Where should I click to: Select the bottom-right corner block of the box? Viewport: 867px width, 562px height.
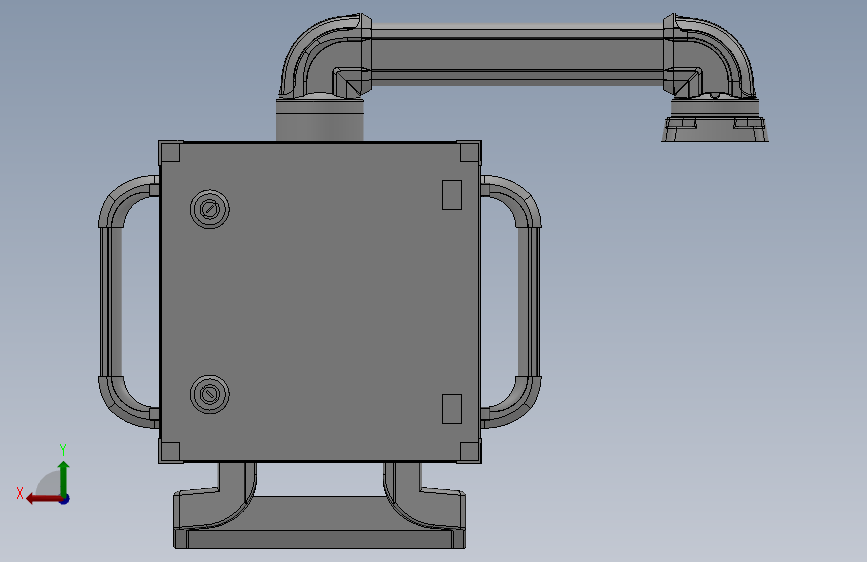pyautogui.click(x=469, y=451)
